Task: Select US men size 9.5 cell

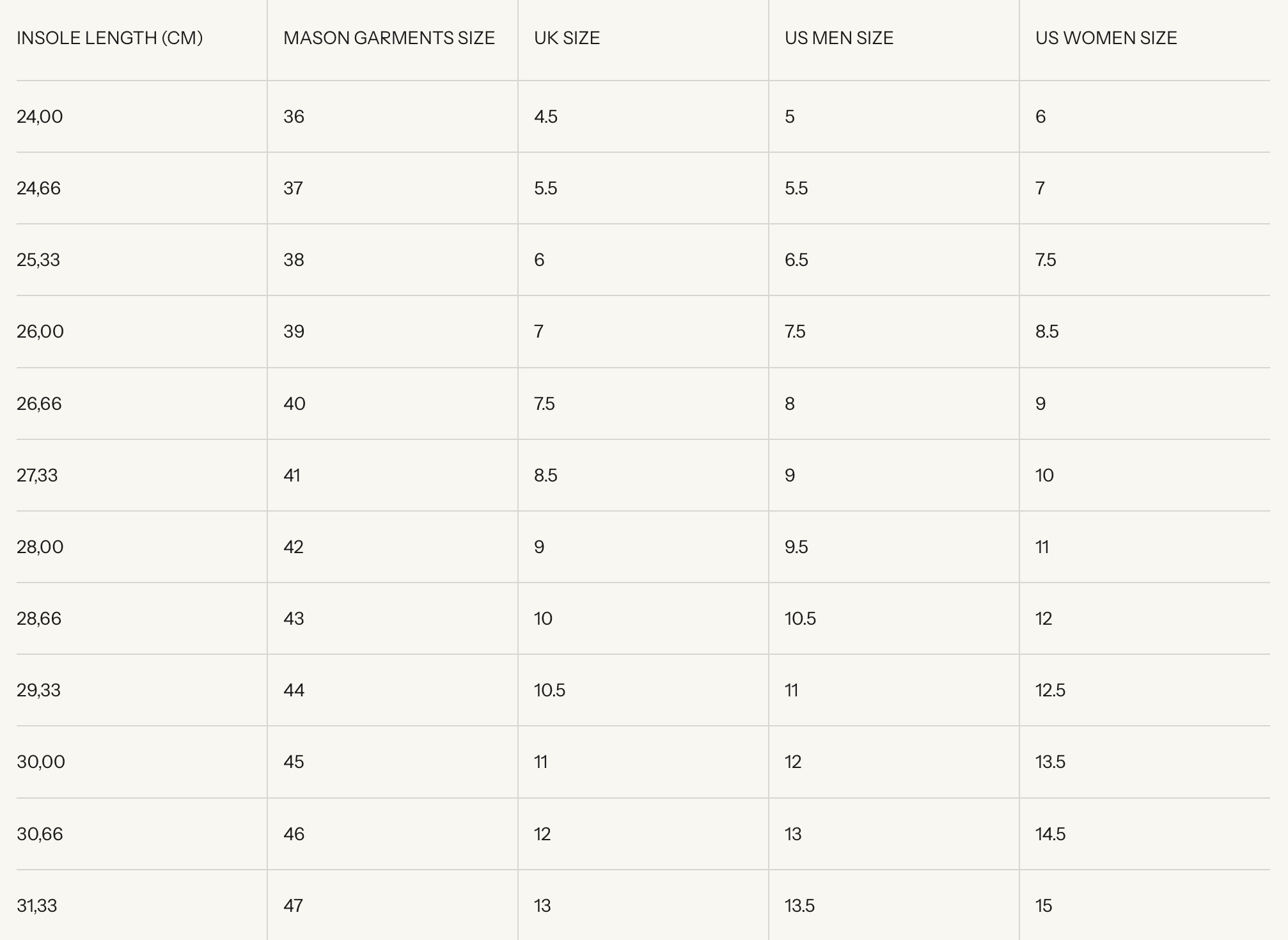Action: [796, 547]
